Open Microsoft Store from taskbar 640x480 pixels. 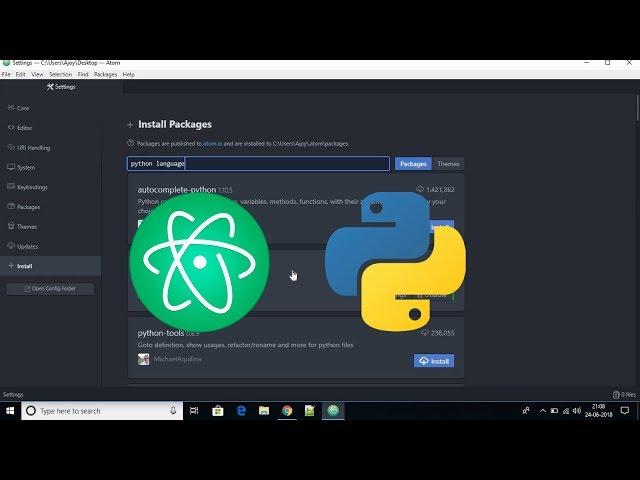click(x=218, y=411)
